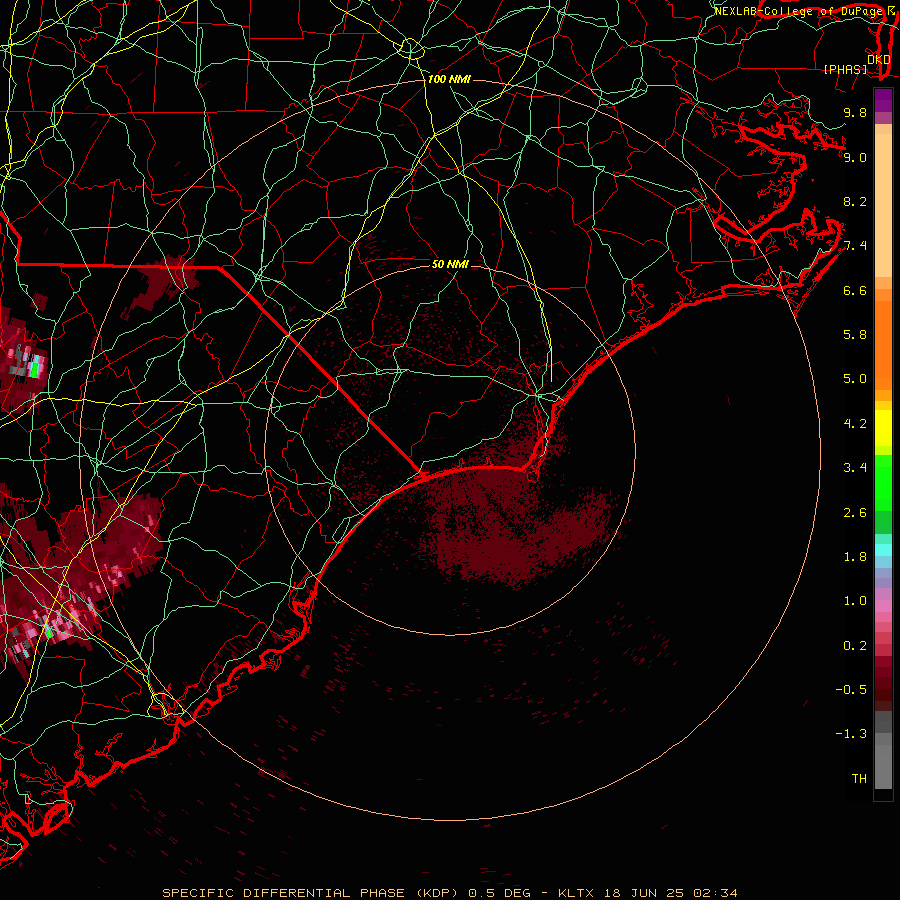The width and height of the screenshot is (900, 900).
Task: Click the bright green band of the color scale
Action: [x=883, y=483]
